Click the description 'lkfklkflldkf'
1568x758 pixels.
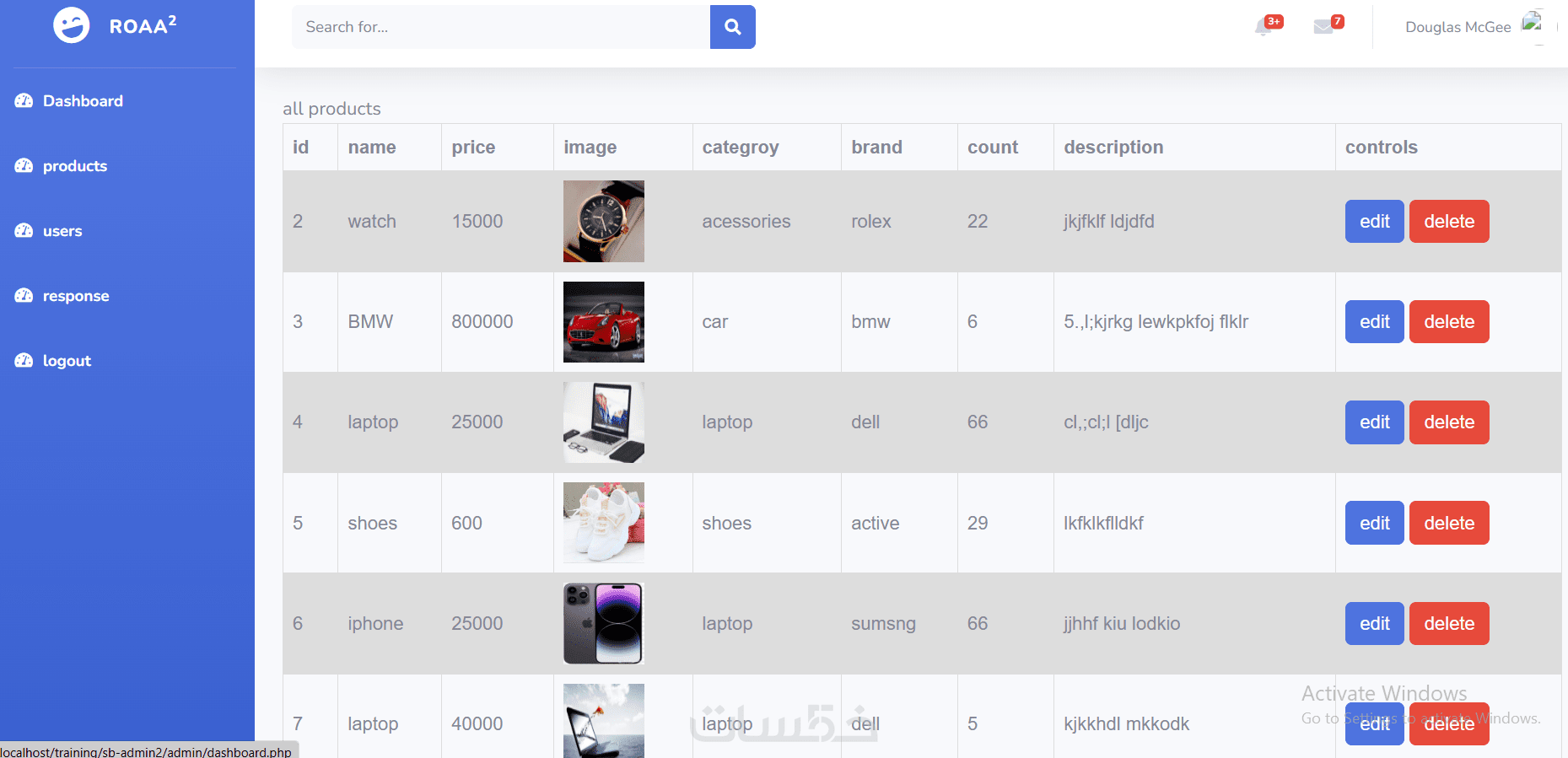(1103, 523)
